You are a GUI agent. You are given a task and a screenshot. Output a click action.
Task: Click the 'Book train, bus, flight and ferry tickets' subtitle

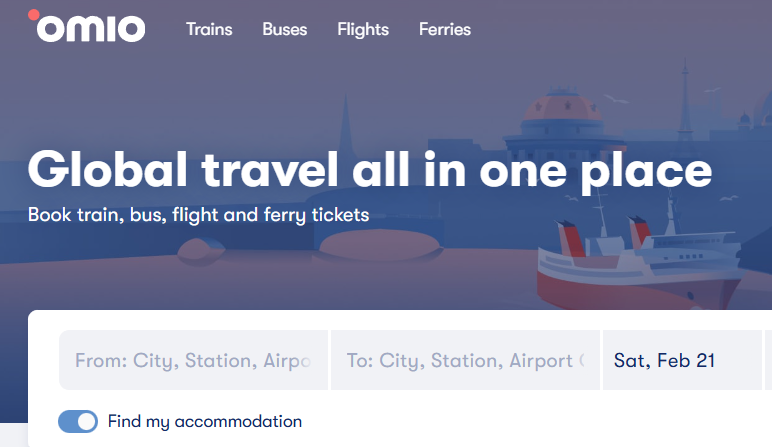coord(199,214)
